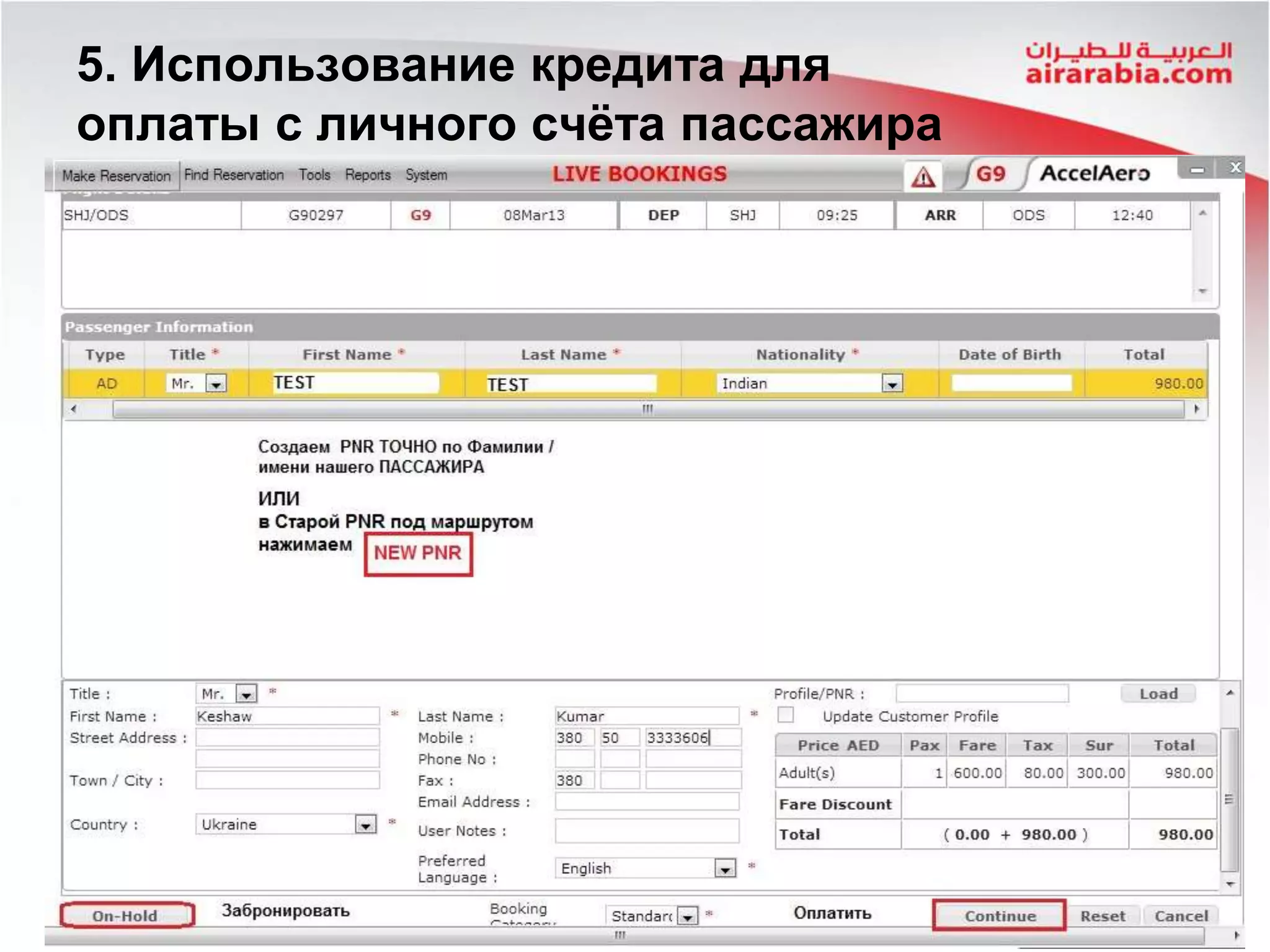Click the Fare Discount row label
Screen dimensions: 1270x952
835,804
